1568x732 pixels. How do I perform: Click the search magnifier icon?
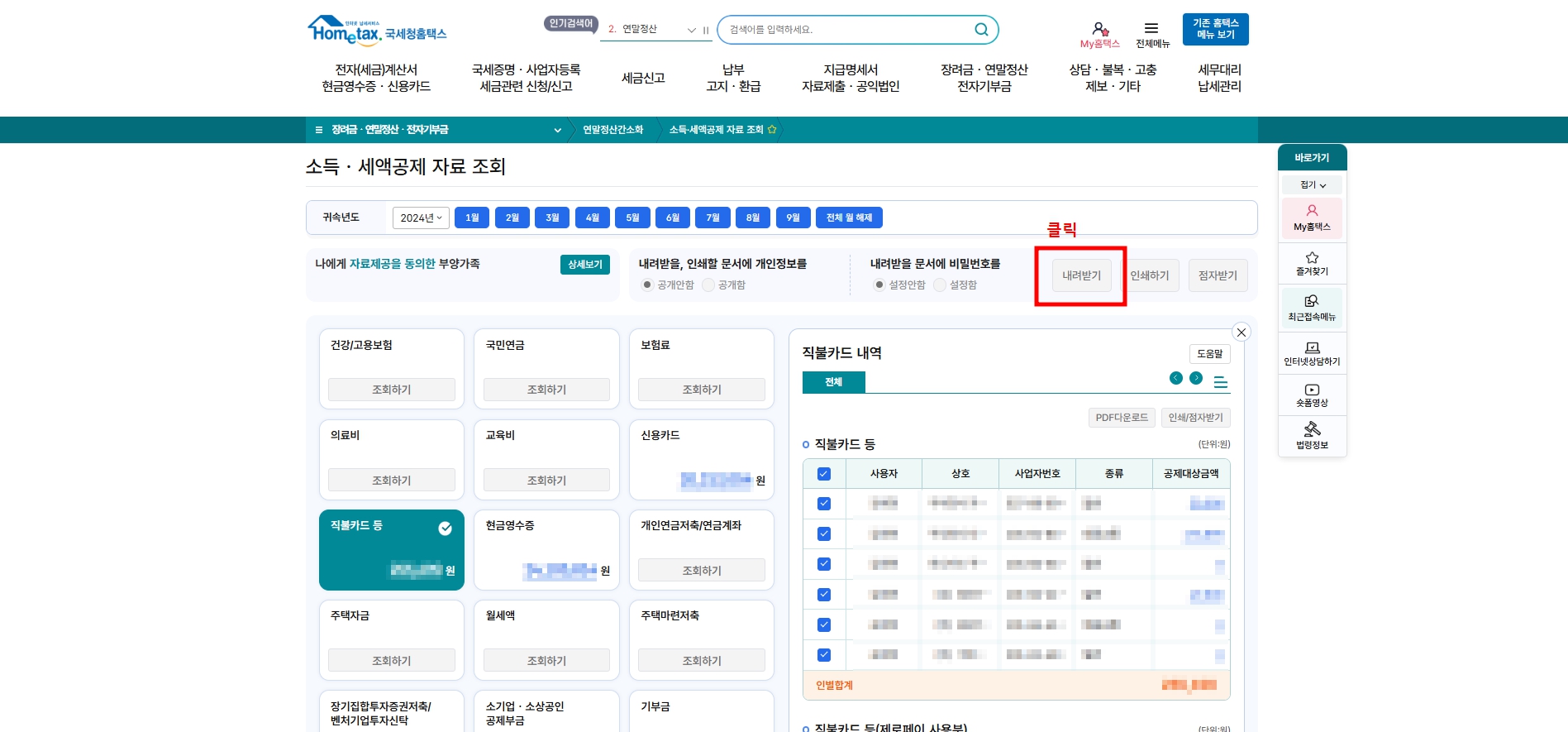pos(981,30)
